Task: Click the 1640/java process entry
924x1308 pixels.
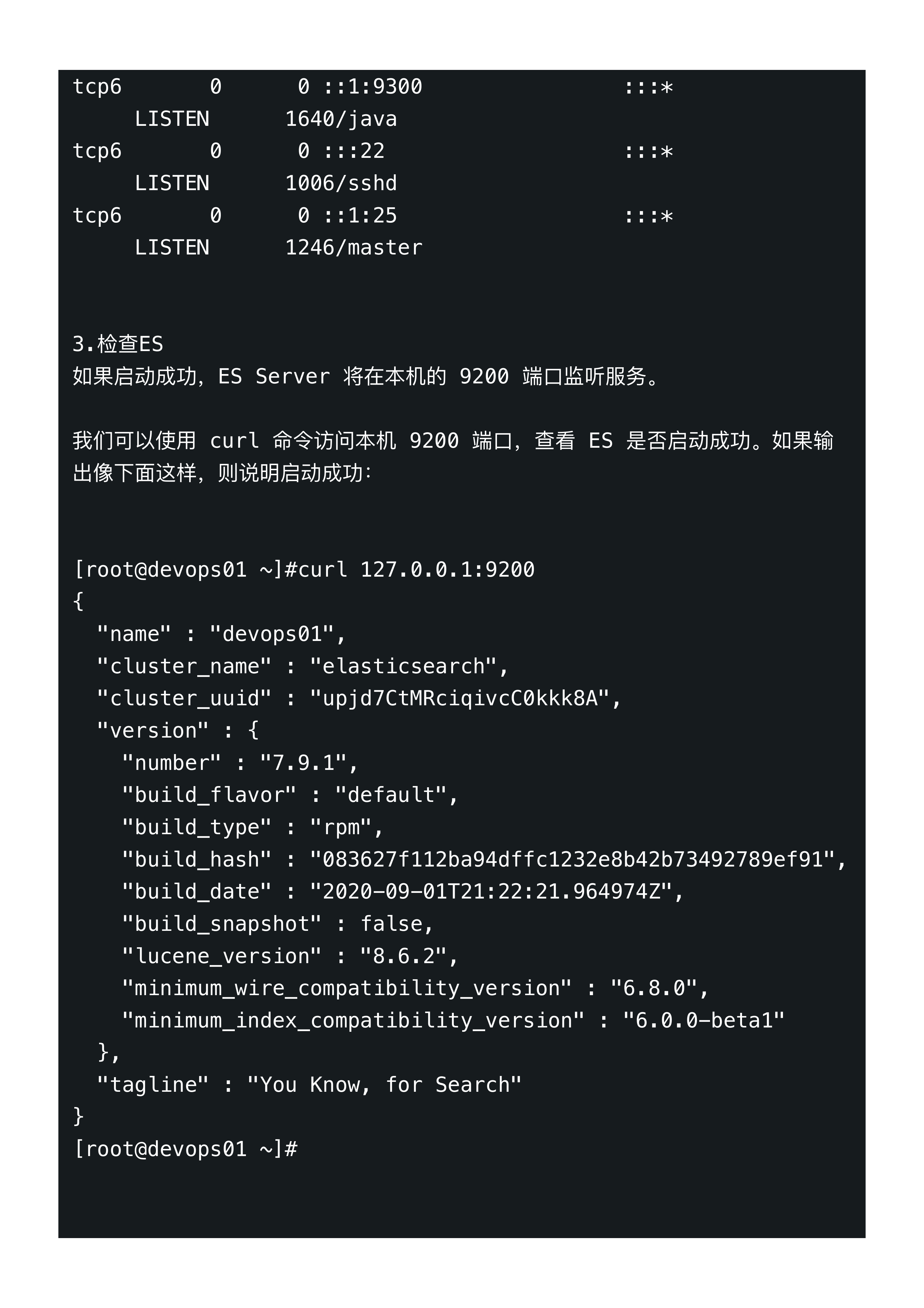Action: 341,118
